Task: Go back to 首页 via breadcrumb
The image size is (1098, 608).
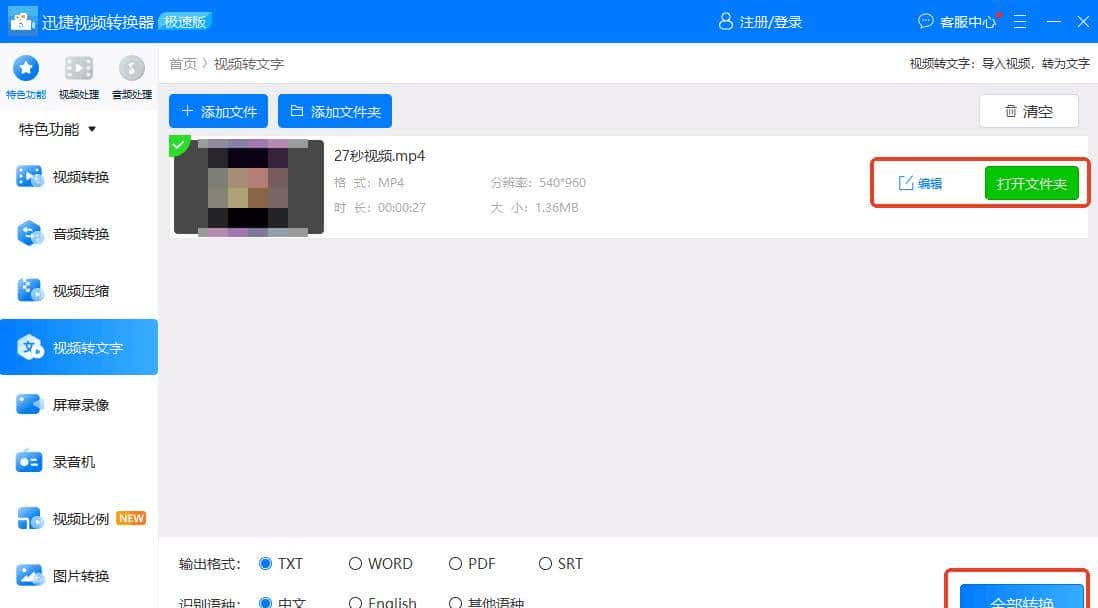Action: (x=183, y=63)
